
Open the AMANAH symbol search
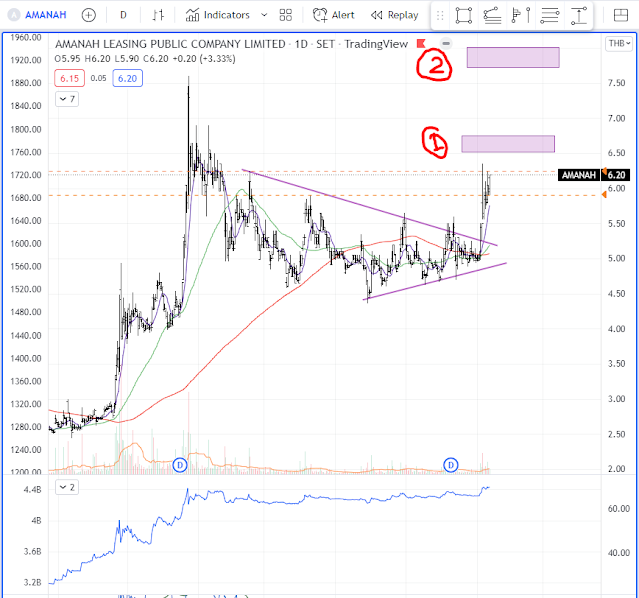[46, 15]
